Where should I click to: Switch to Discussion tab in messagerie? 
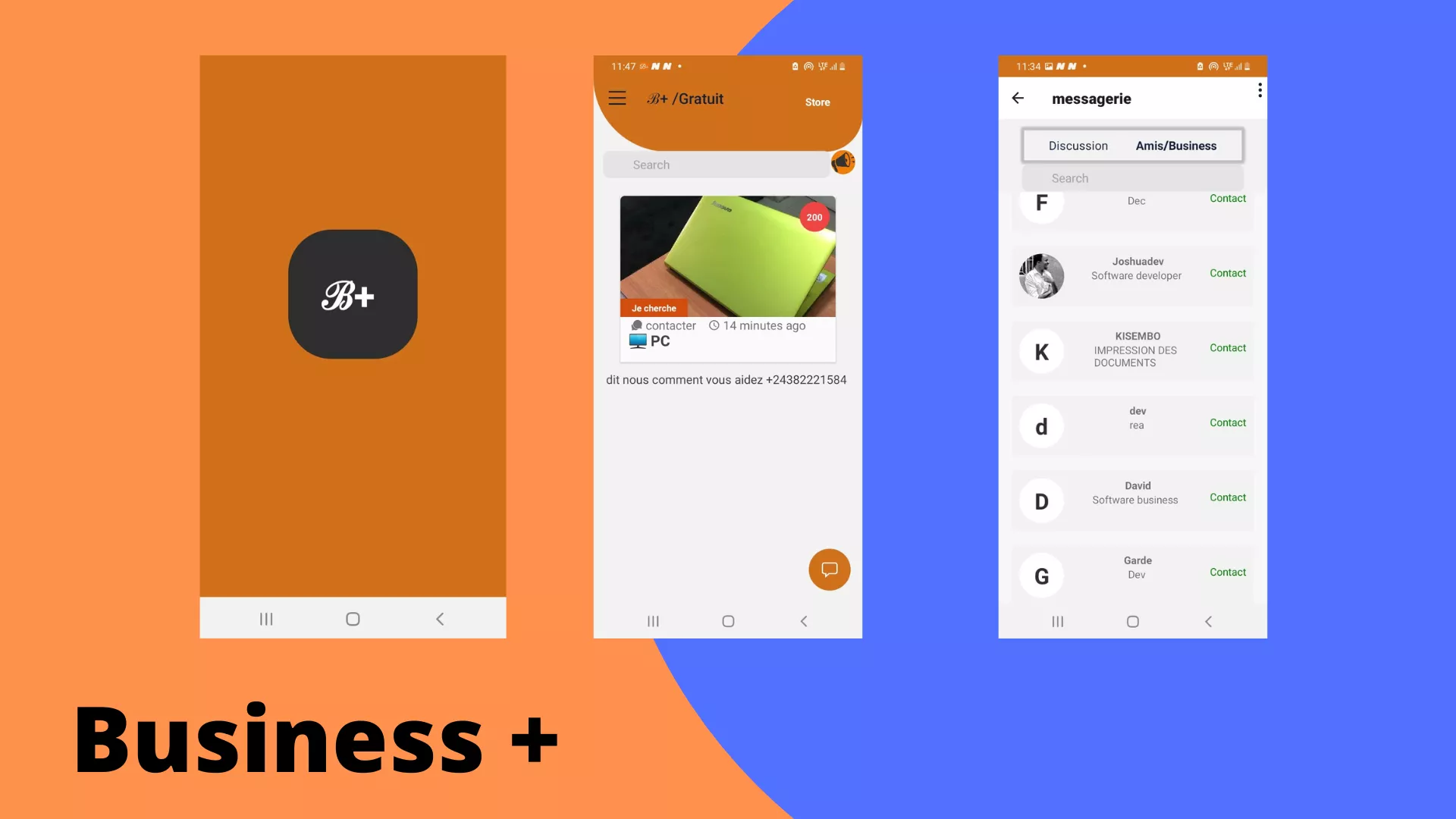pyautogui.click(x=1078, y=145)
